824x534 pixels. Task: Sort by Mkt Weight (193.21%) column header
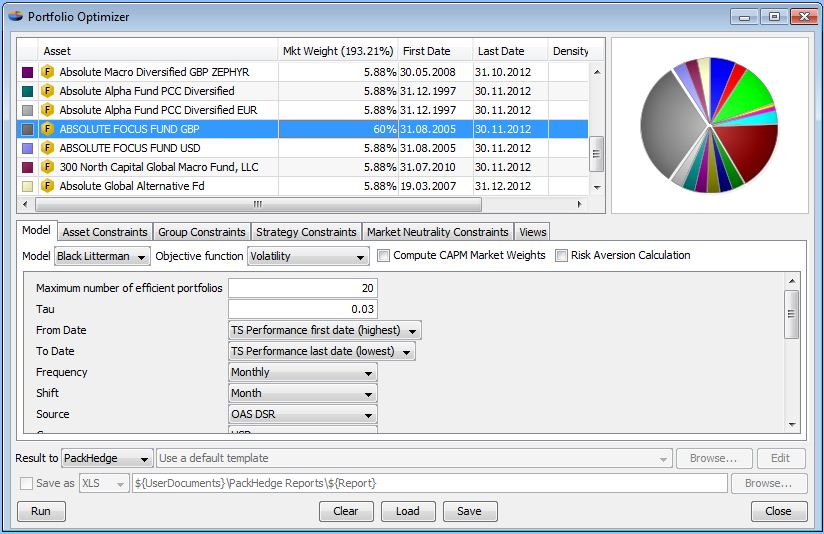(337, 51)
